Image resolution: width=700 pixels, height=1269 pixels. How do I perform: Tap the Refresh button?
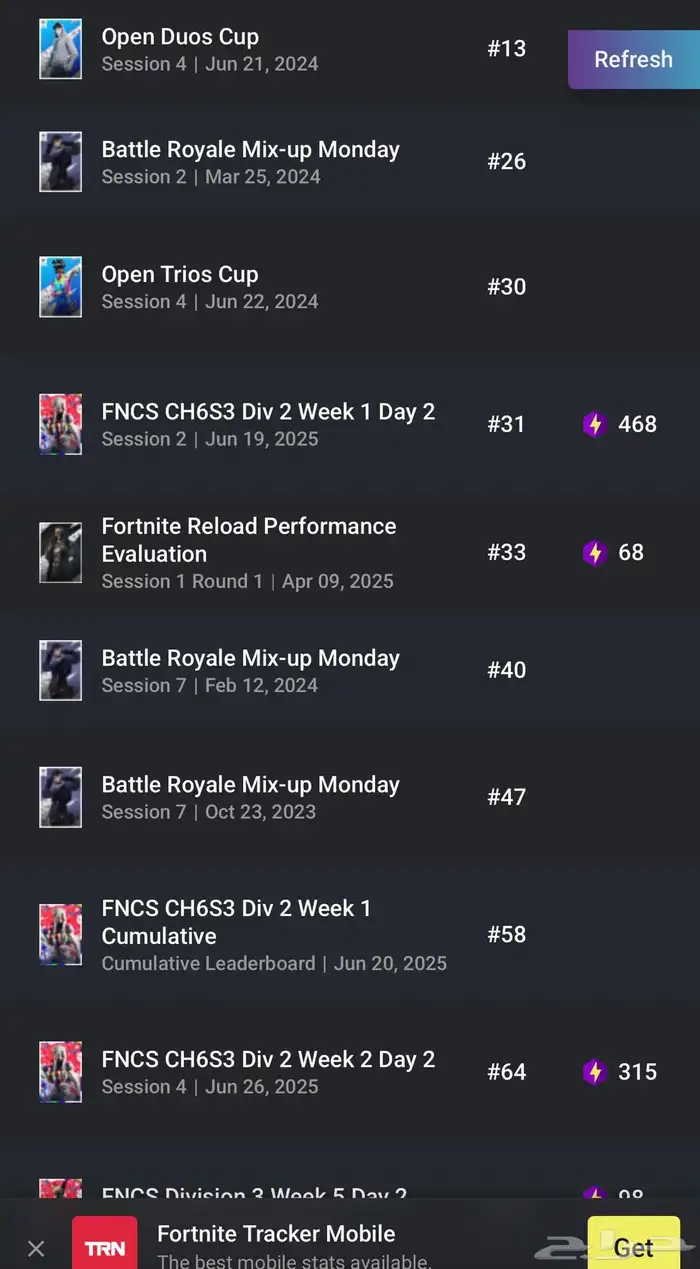point(634,59)
